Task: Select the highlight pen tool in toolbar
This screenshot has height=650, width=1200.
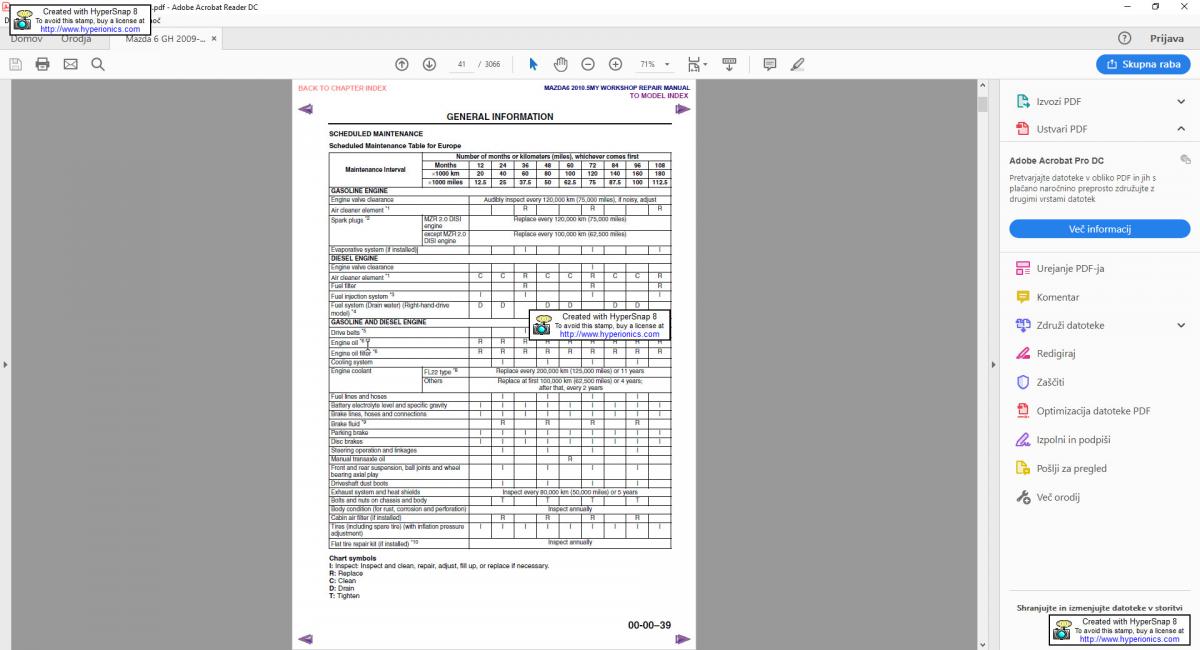Action: pyautogui.click(x=797, y=64)
